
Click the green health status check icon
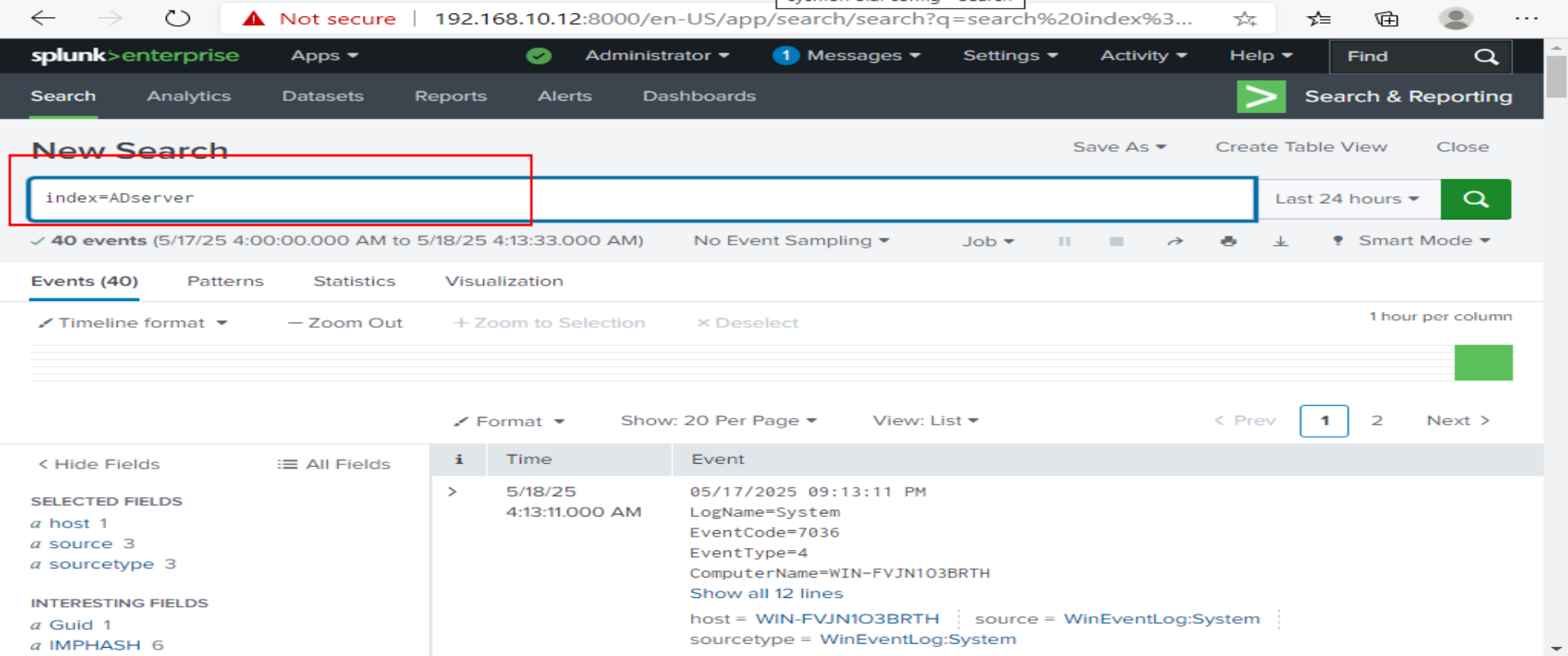coord(539,56)
